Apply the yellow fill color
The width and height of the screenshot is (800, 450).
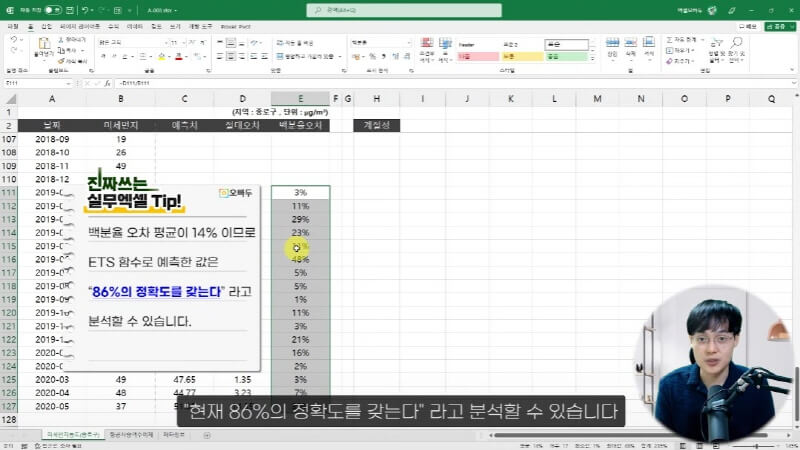click(x=162, y=56)
